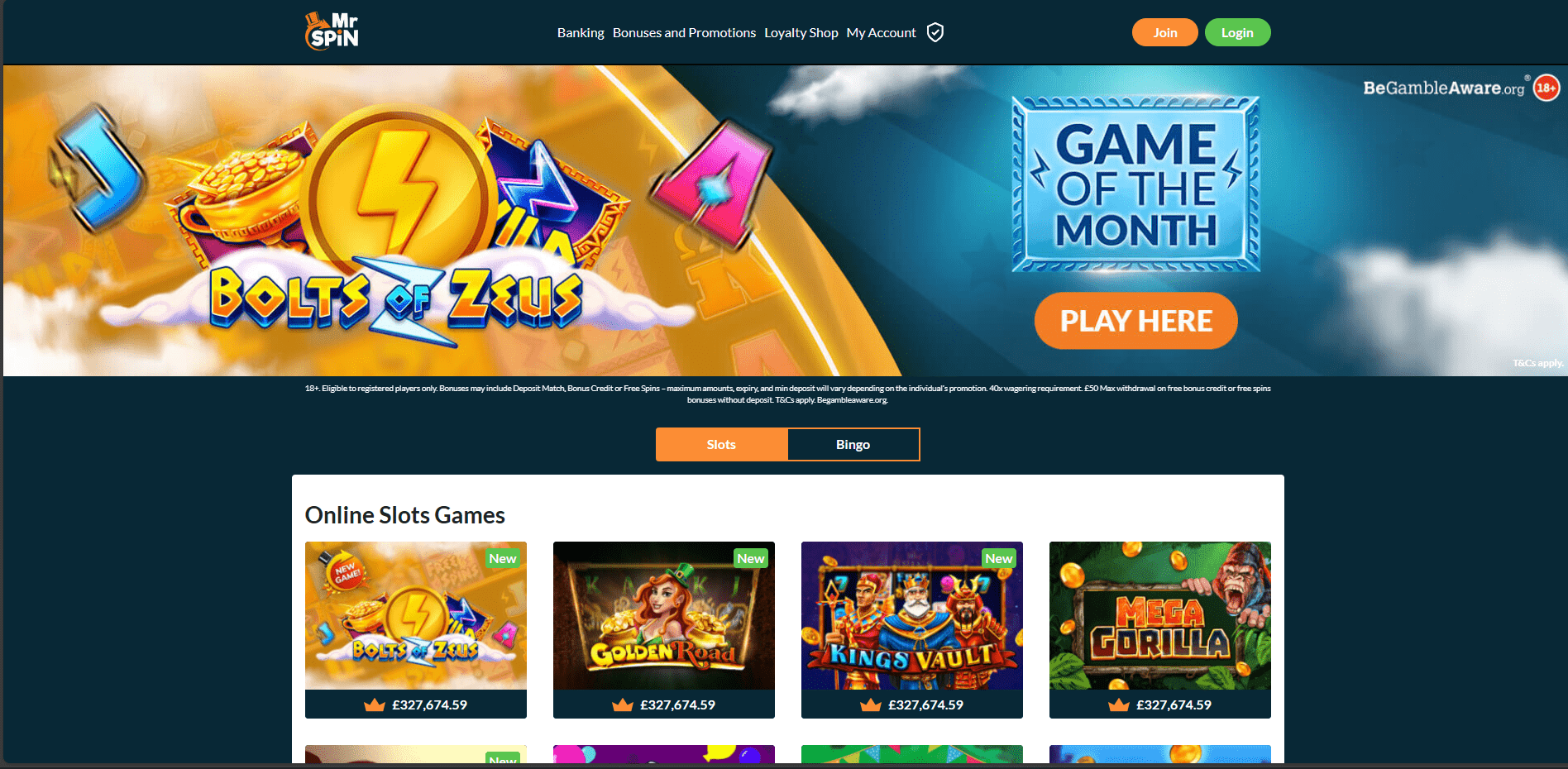Click the PLAY HERE banner button
This screenshot has height=769, width=1568.
[x=1135, y=321]
